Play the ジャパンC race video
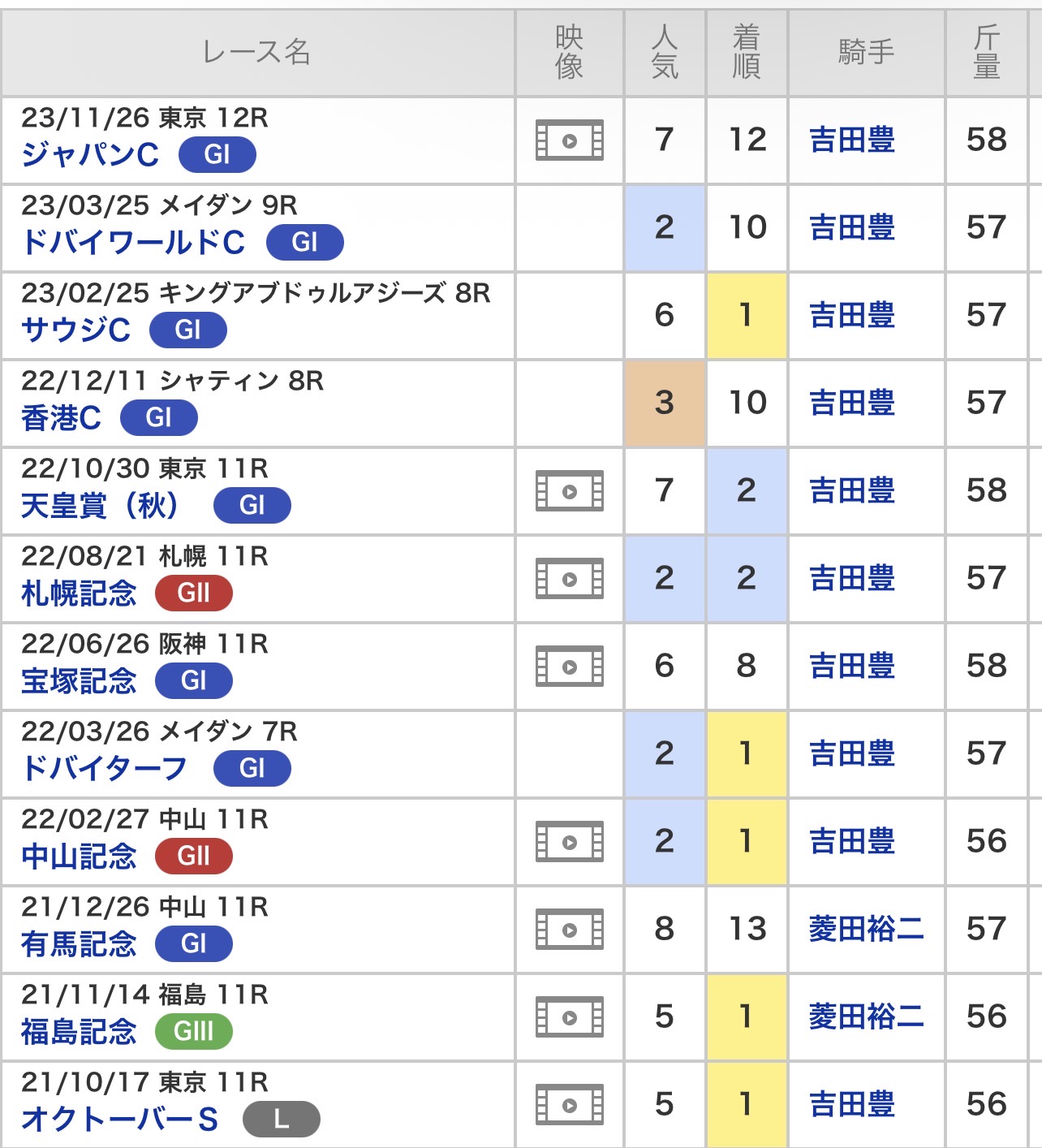Image resolution: width=1042 pixels, height=1148 pixels. coord(569,140)
